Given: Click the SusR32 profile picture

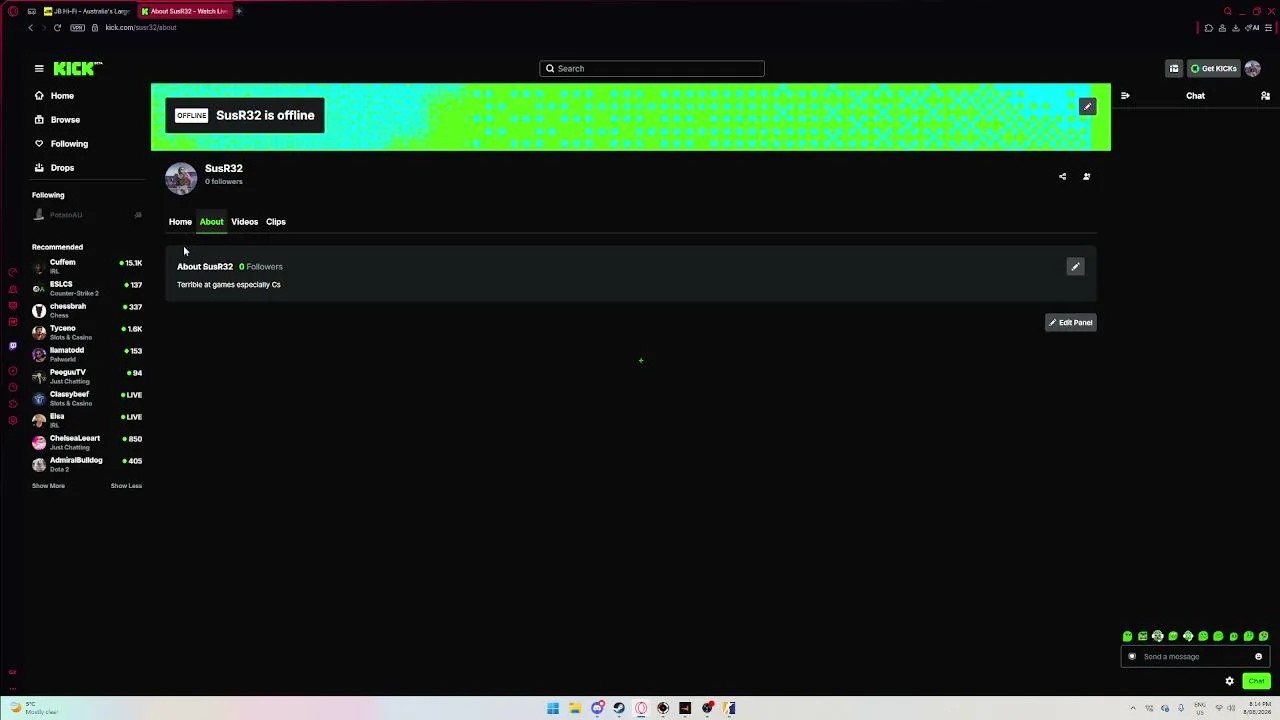Looking at the screenshot, I should [181, 178].
